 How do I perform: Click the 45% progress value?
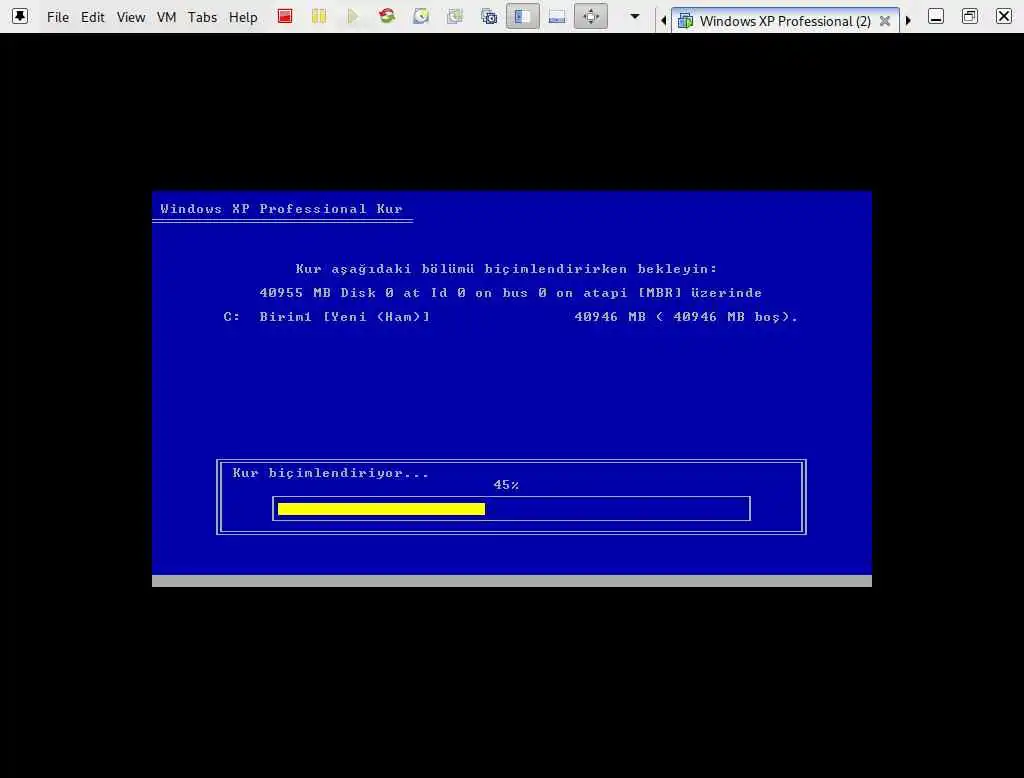tap(506, 485)
